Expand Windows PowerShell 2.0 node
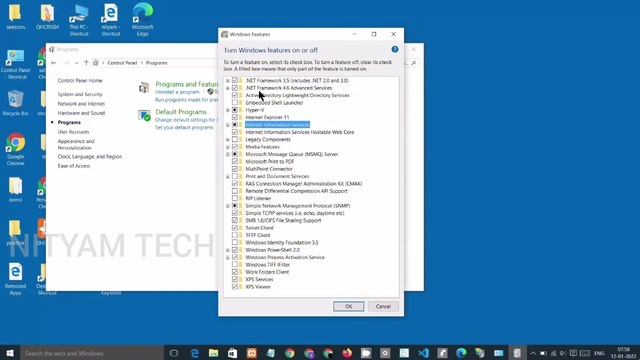 (228, 250)
